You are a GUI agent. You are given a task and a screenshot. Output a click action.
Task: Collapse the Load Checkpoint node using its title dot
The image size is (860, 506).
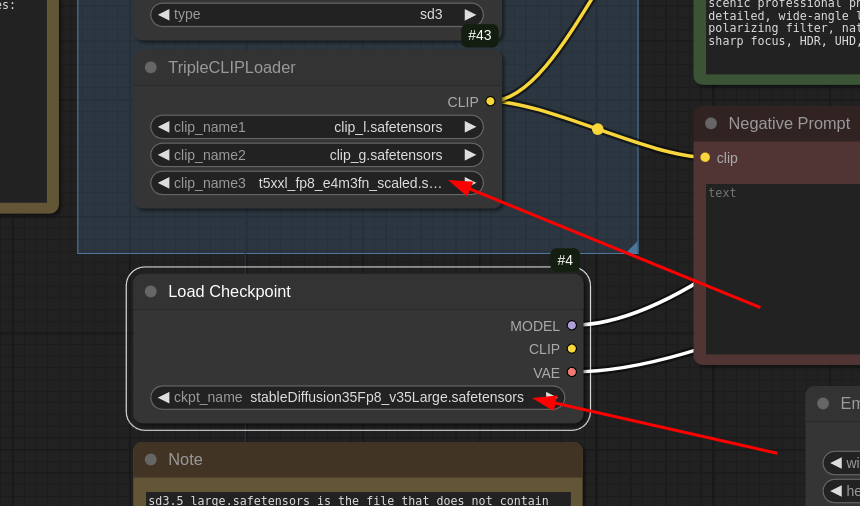(151, 292)
